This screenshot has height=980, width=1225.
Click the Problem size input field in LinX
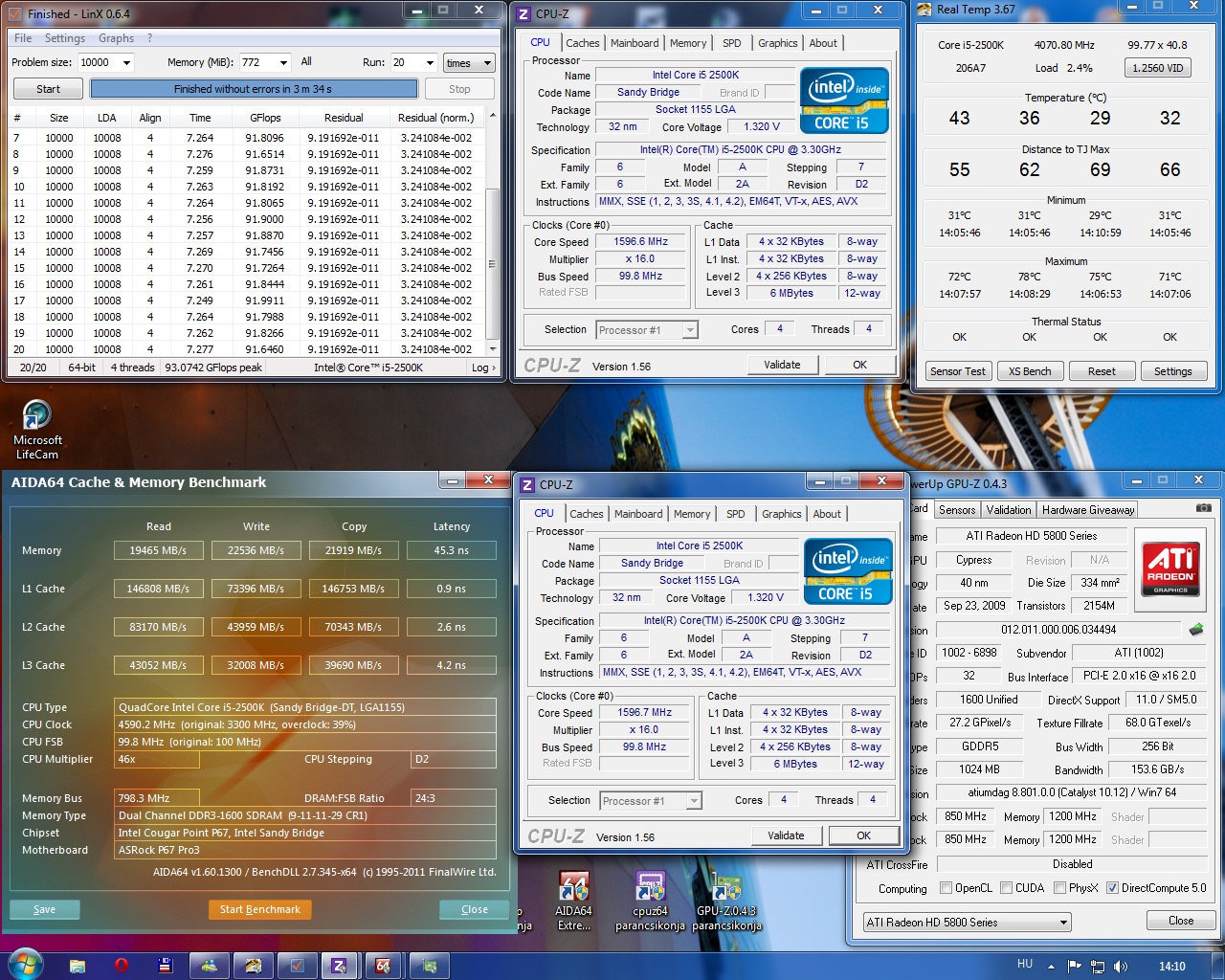click(99, 63)
